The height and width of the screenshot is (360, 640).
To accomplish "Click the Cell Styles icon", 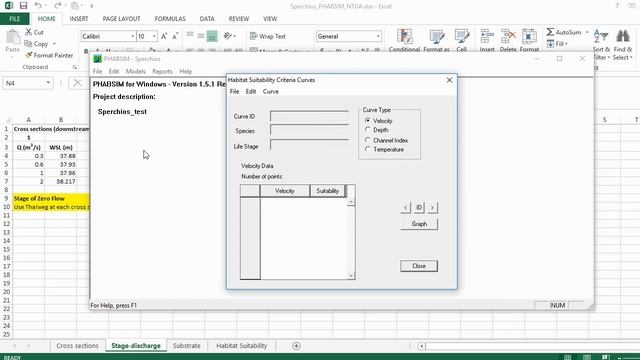I will (x=462, y=36).
